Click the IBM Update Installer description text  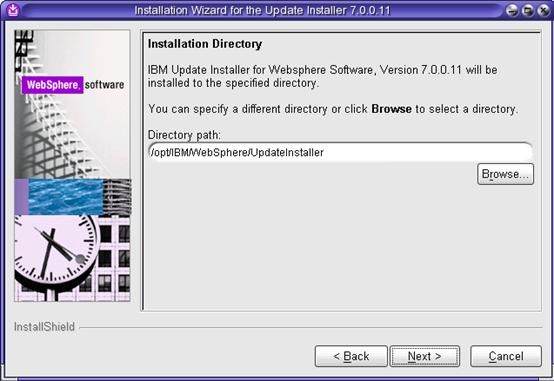[x=323, y=76]
